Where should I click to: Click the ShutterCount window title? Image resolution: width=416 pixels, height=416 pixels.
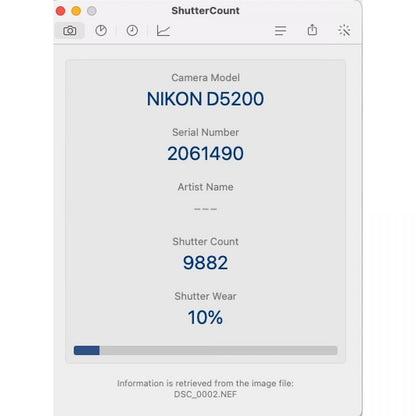[205, 11]
